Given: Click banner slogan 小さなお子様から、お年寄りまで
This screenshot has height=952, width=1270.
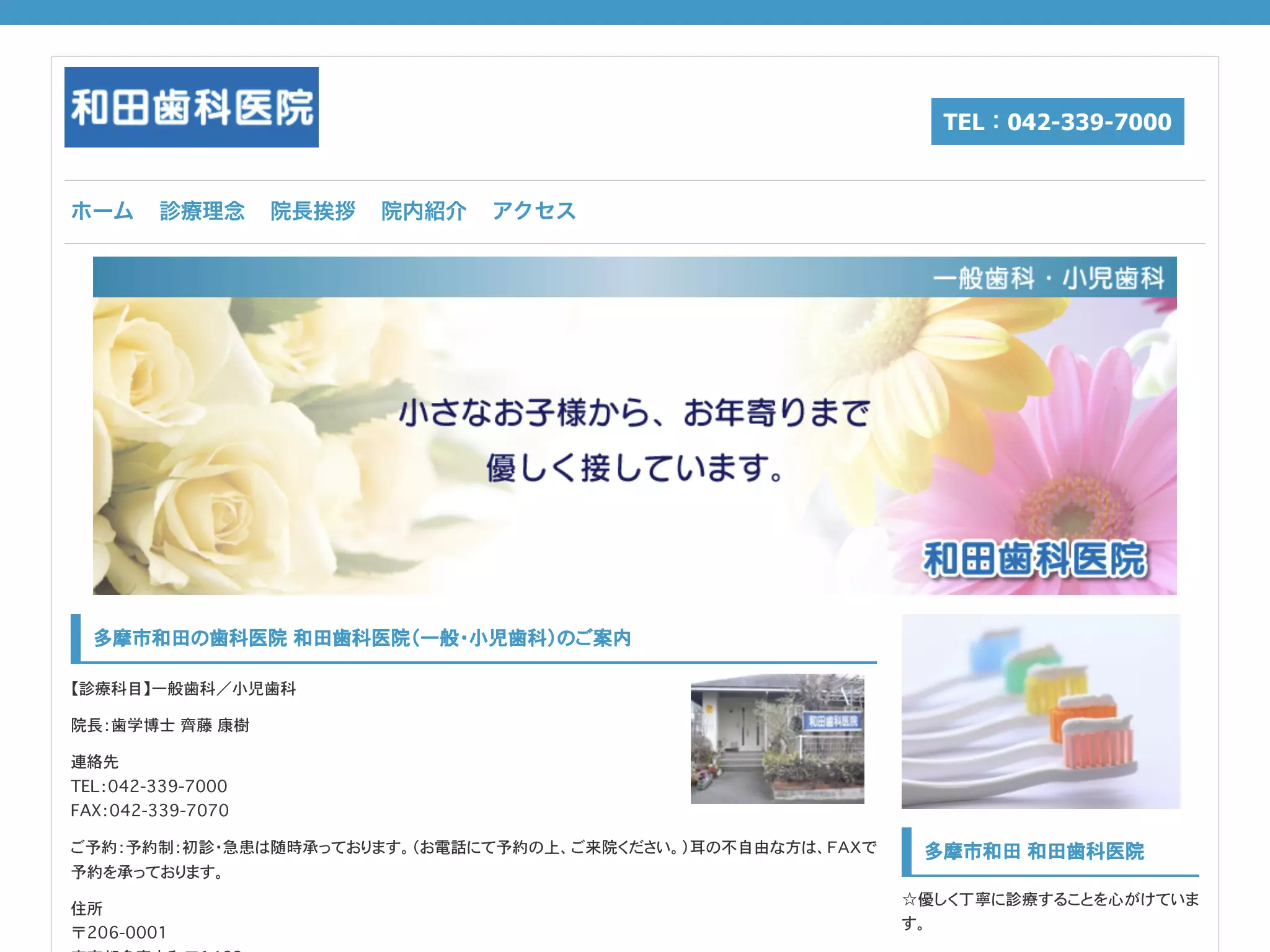Looking at the screenshot, I should (634, 413).
